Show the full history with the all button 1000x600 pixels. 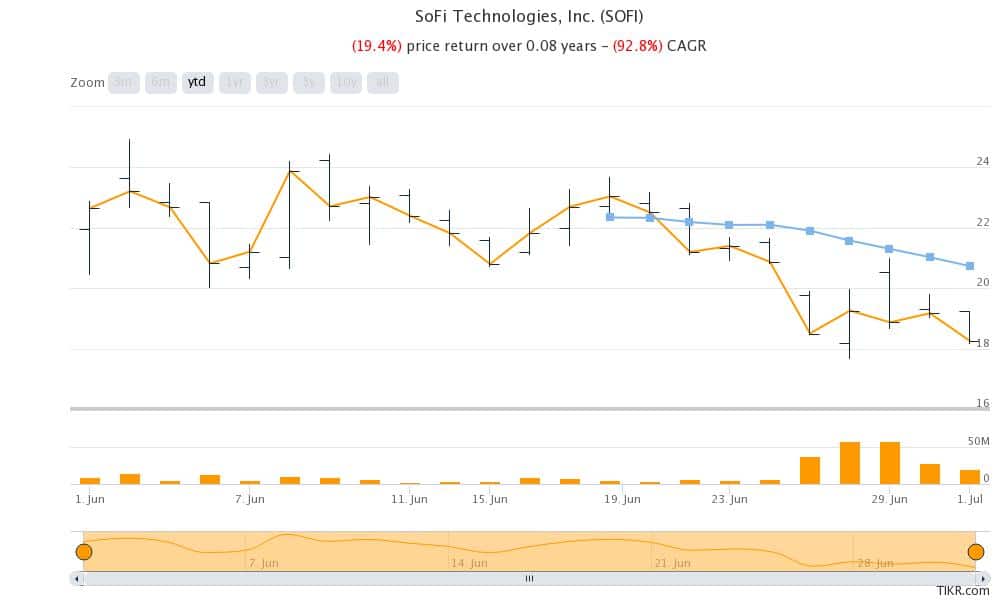tap(383, 82)
